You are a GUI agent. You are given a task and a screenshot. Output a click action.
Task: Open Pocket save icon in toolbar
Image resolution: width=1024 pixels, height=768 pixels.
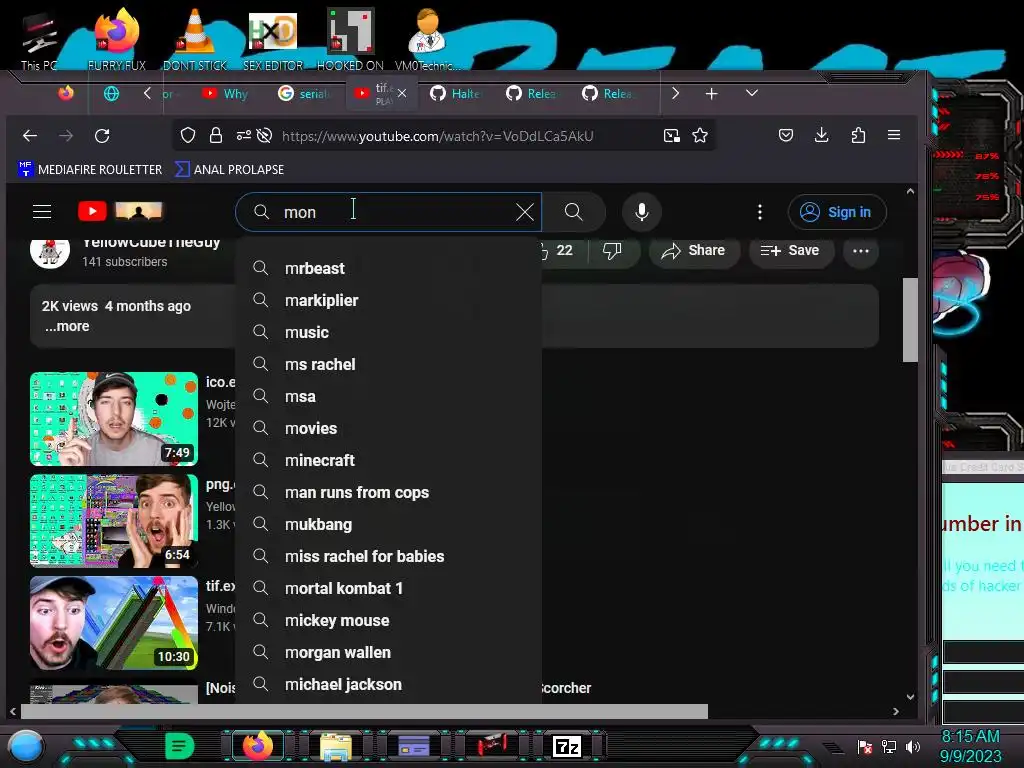(786, 135)
